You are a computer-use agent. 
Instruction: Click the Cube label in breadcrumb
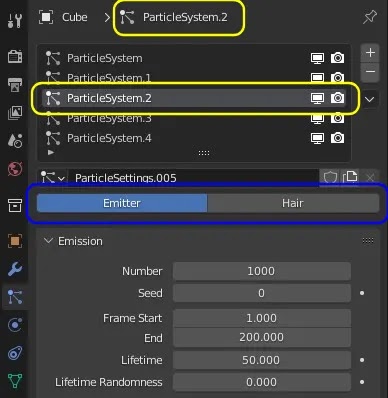[75, 17]
